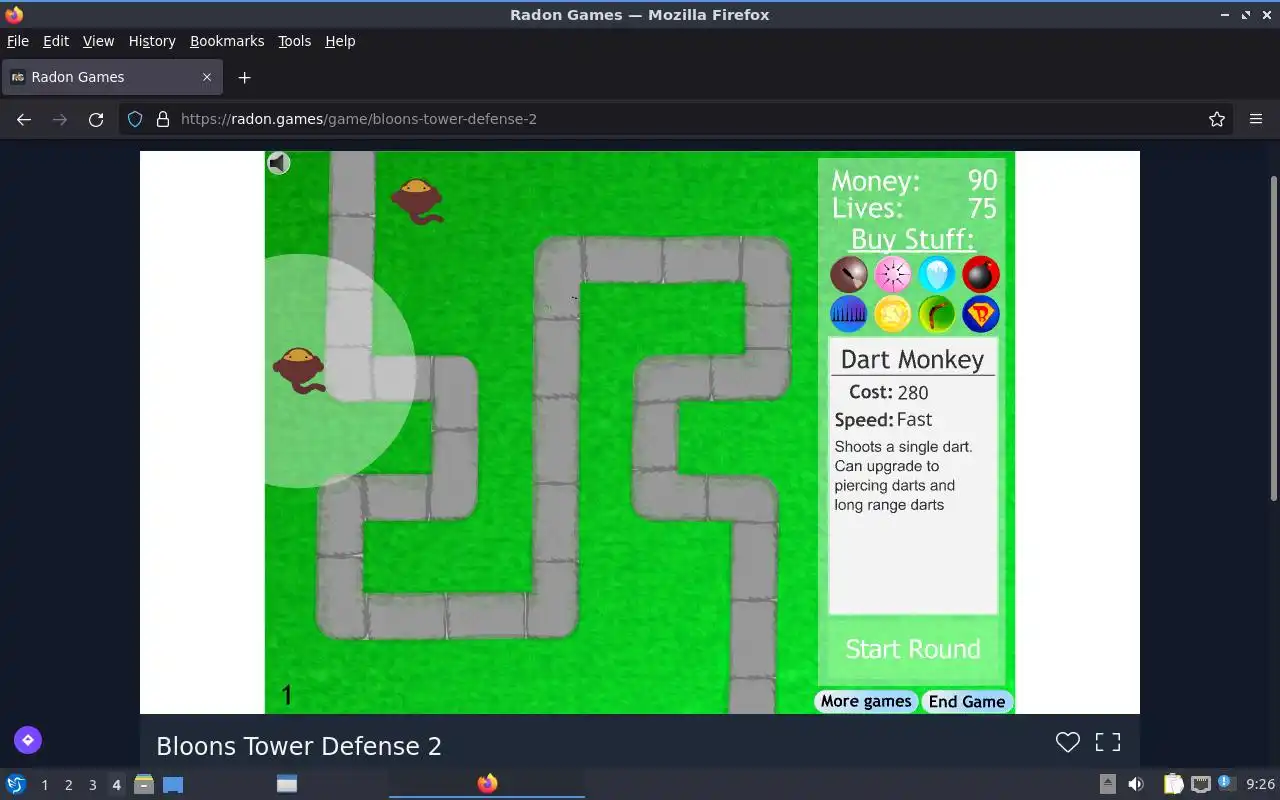Open the desktop start menu launcher

point(16,784)
